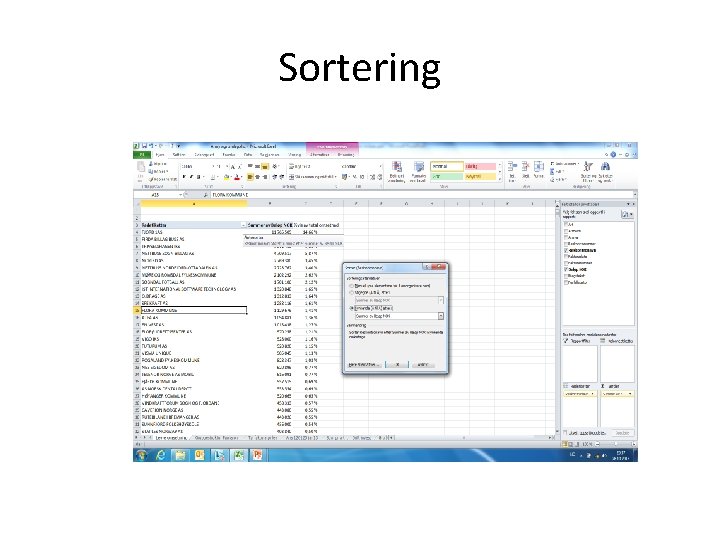This screenshot has height=540, width=720.
Task: Open the Name Box dropdown arrow
Action: [180, 195]
